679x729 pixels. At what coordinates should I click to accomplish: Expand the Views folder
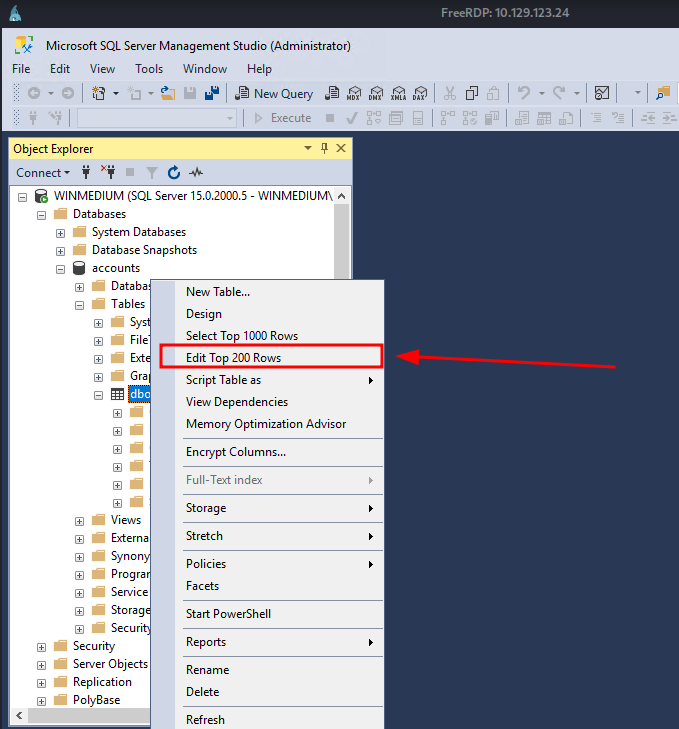click(80, 522)
